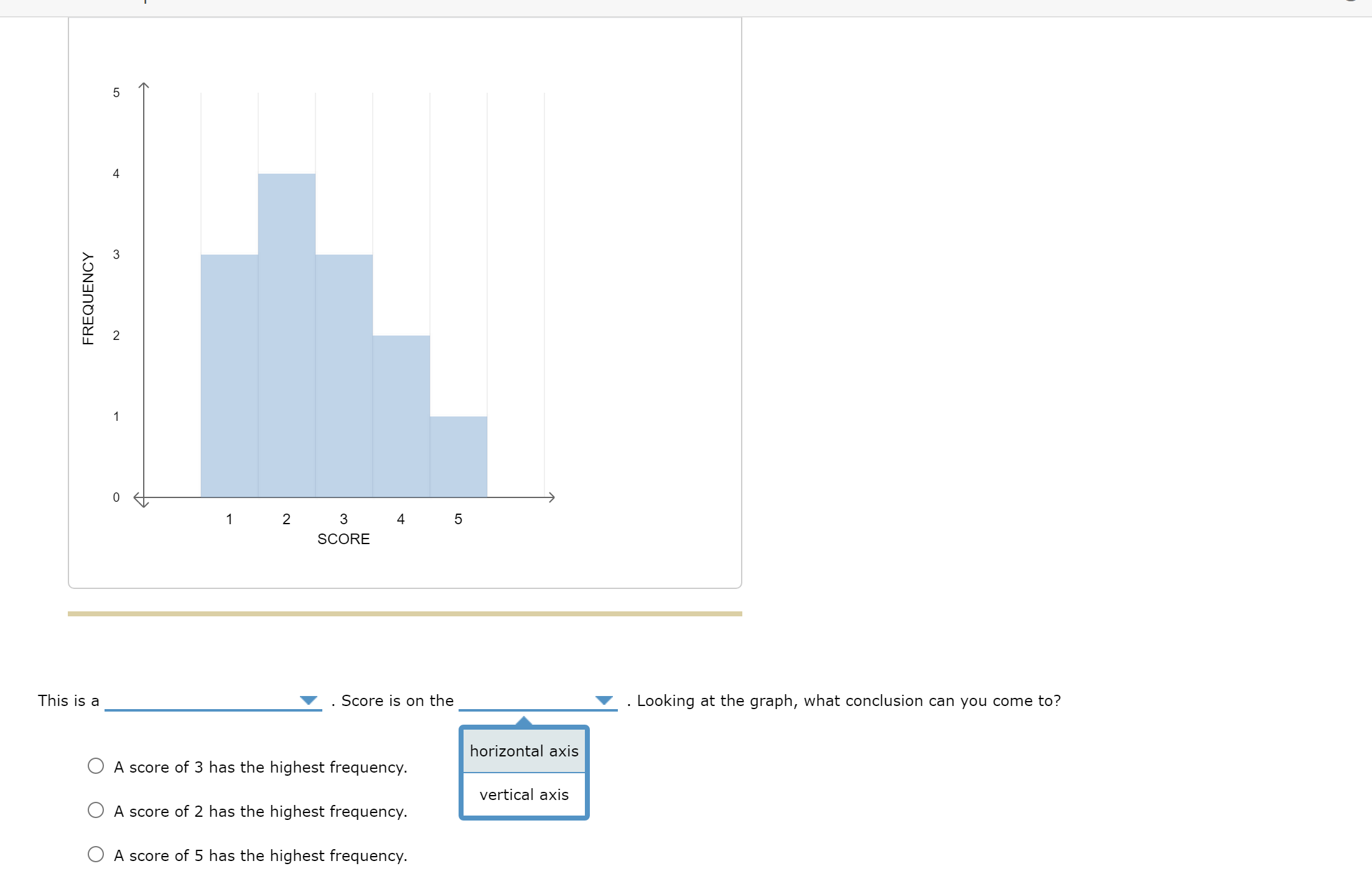
Task: Select radio 'A score of 5 has highest frequency'
Action: 96,854
